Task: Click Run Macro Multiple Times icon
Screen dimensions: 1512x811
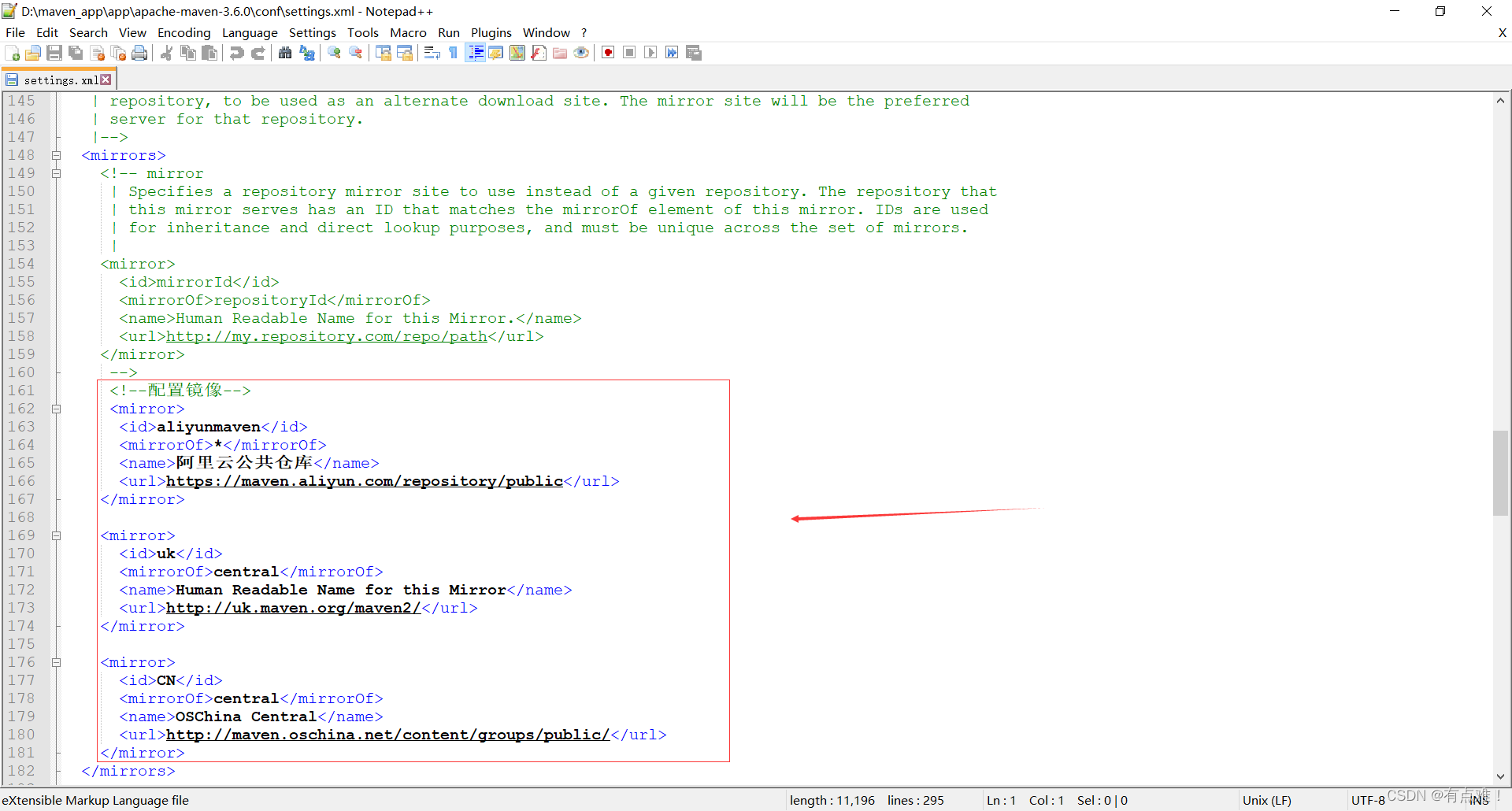Action: [x=672, y=53]
